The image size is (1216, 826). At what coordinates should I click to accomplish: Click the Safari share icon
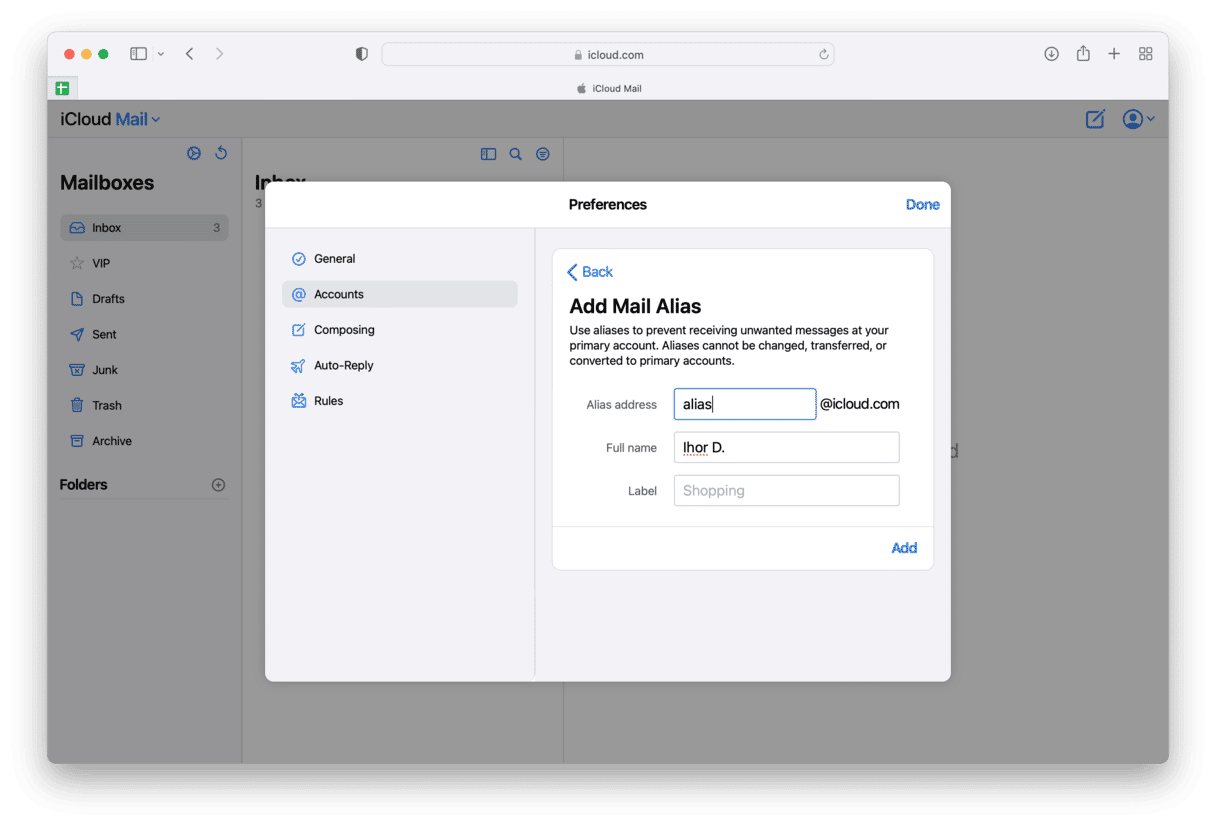coord(1083,54)
